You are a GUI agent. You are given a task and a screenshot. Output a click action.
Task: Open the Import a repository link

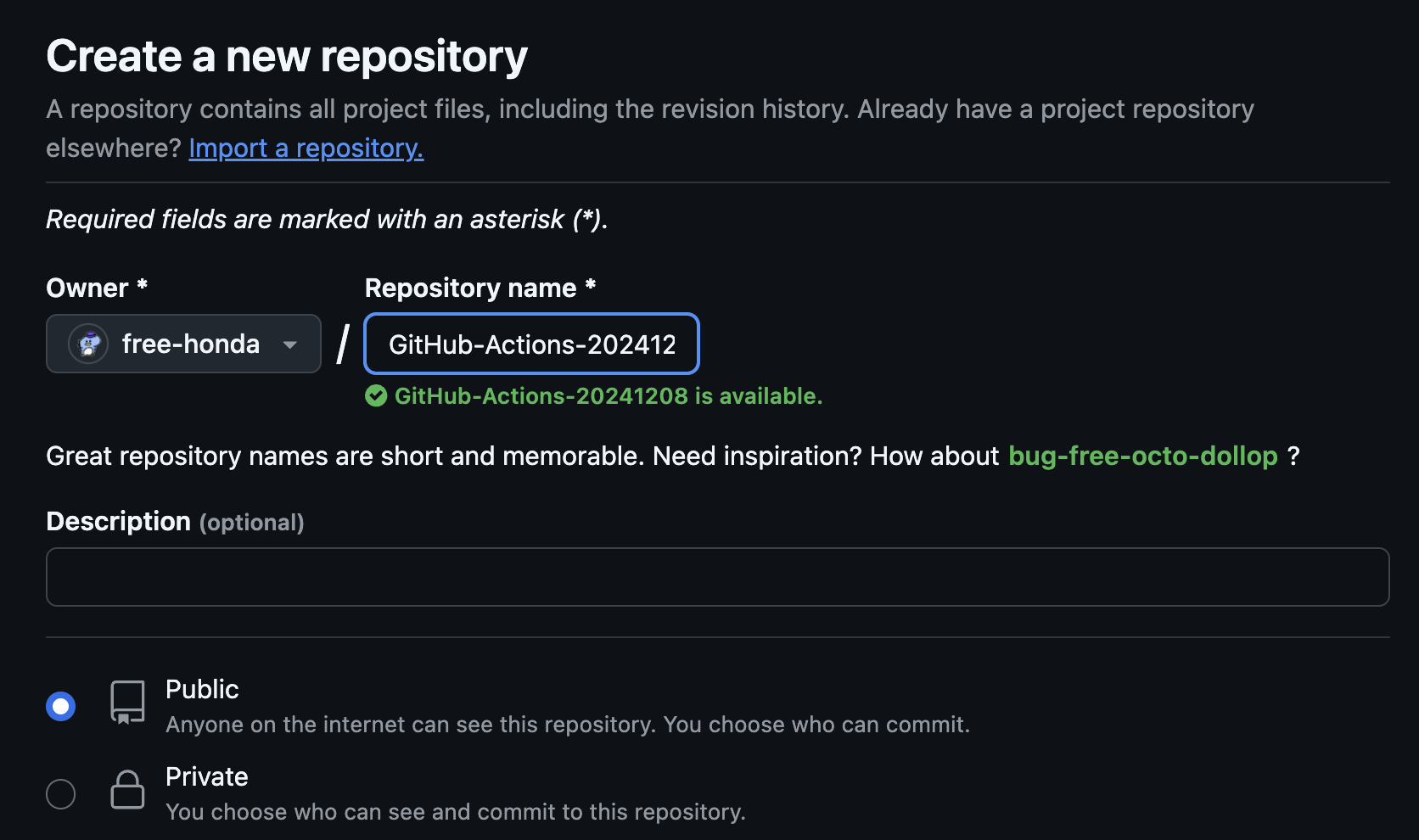click(x=306, y=148)
